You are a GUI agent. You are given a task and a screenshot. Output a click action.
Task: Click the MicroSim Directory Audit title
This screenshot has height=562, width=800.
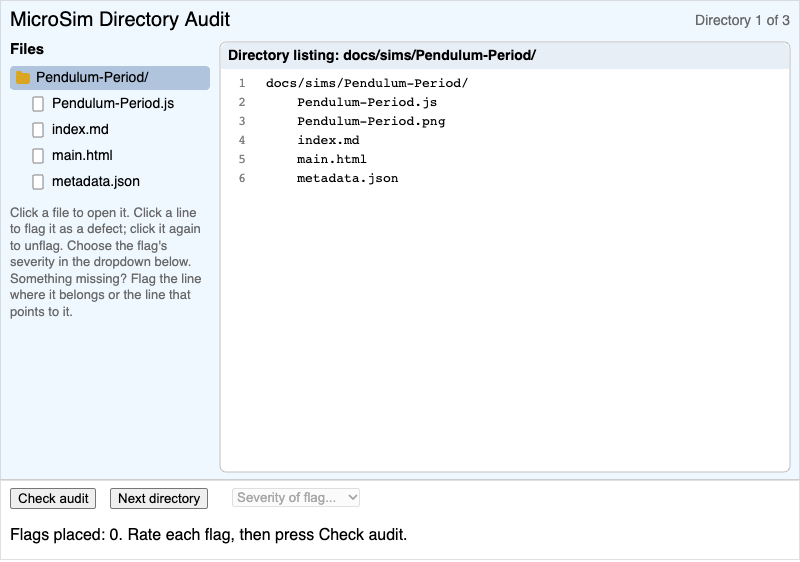(x=120, y=19)
